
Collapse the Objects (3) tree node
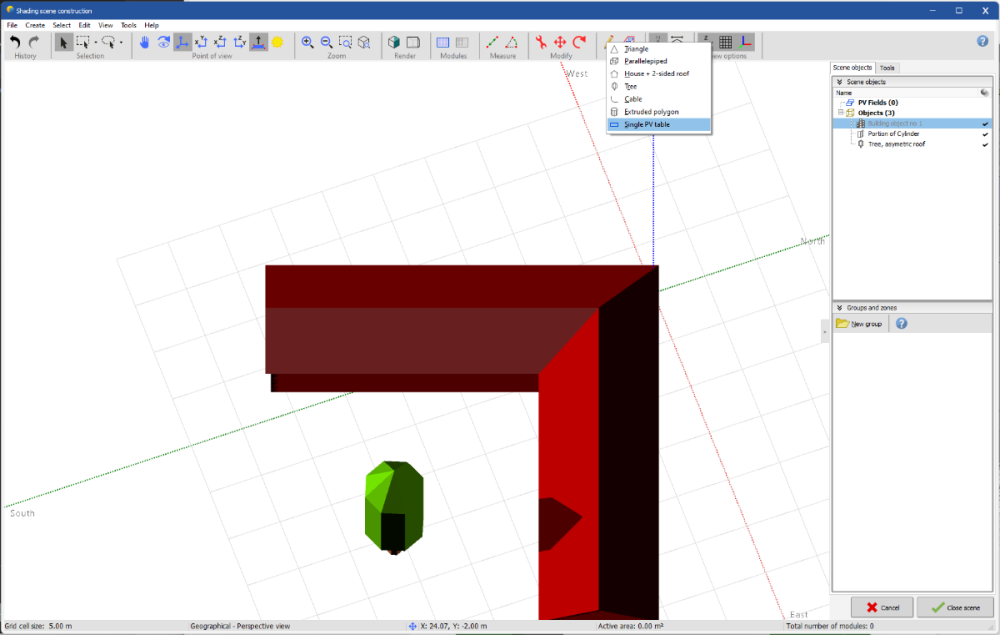point(841,113)
